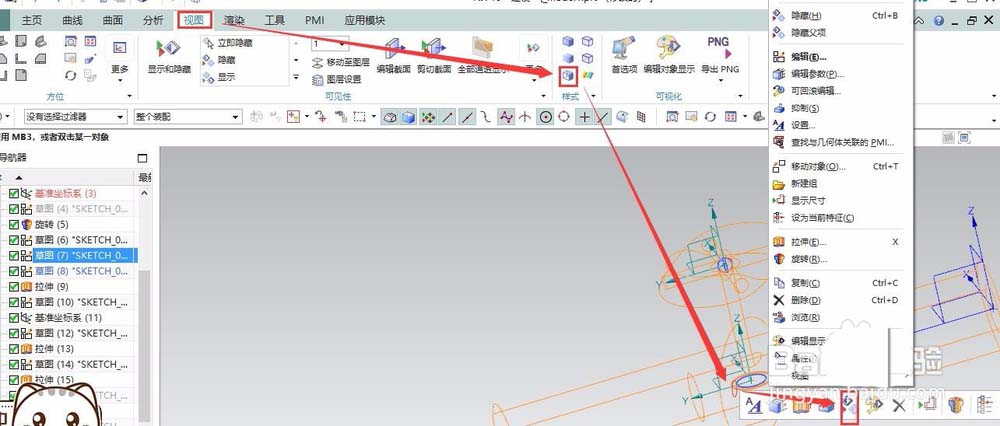Click the face analysis colored style icon
Viewport: 1000px width, 426px height.
pyautogui.click(x=587, y=75)
